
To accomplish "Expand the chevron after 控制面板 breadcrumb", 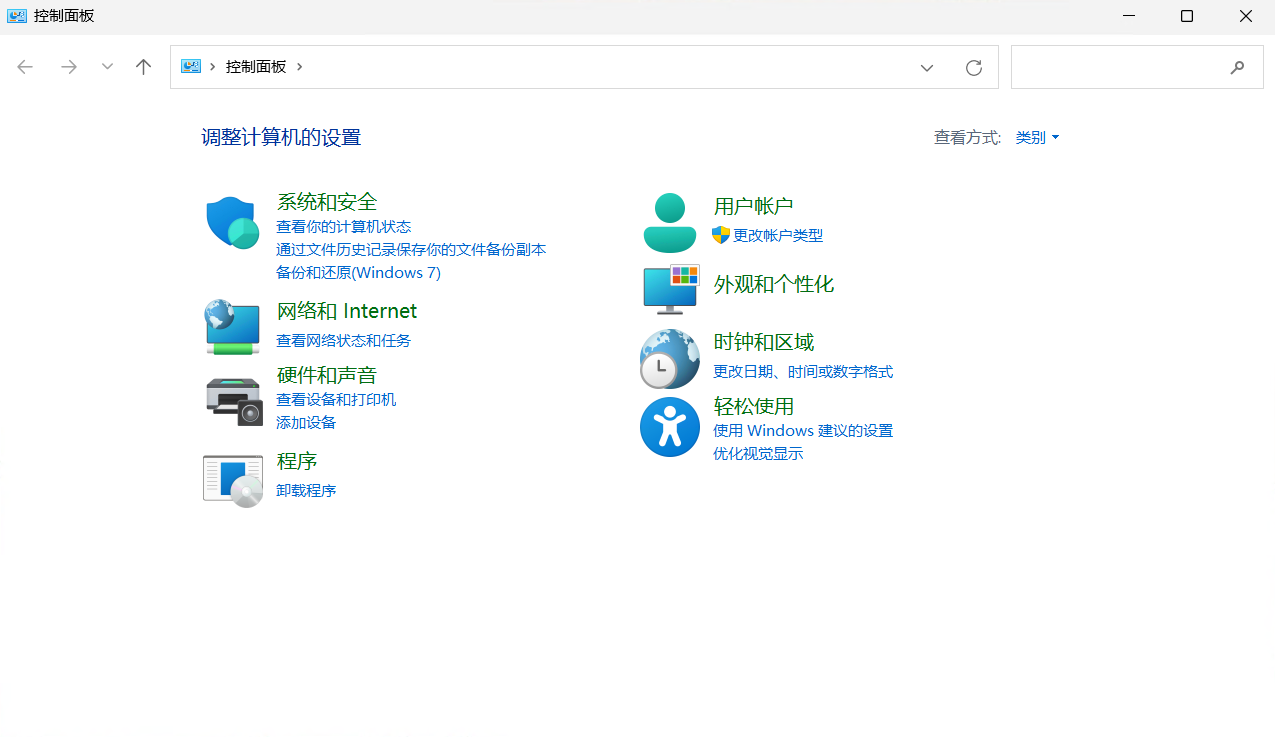I will pyautogui.click(x=299, y=67).
